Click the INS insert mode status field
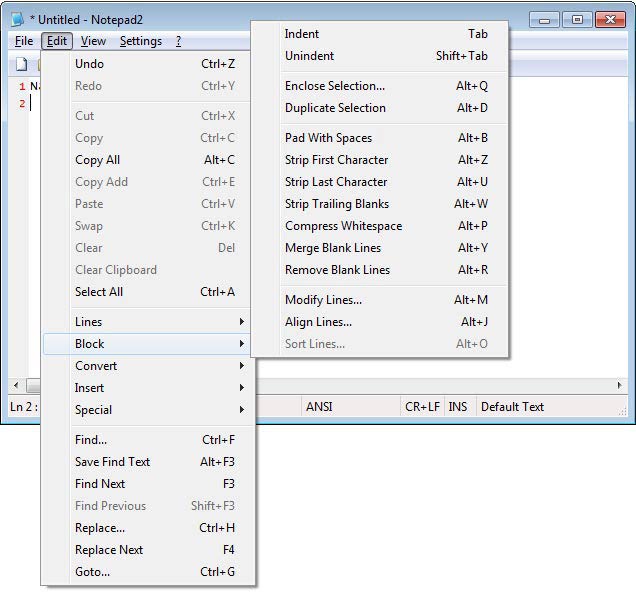Image resolution: width=636 pixels, height=595 pixels. [x=458, y=406]
